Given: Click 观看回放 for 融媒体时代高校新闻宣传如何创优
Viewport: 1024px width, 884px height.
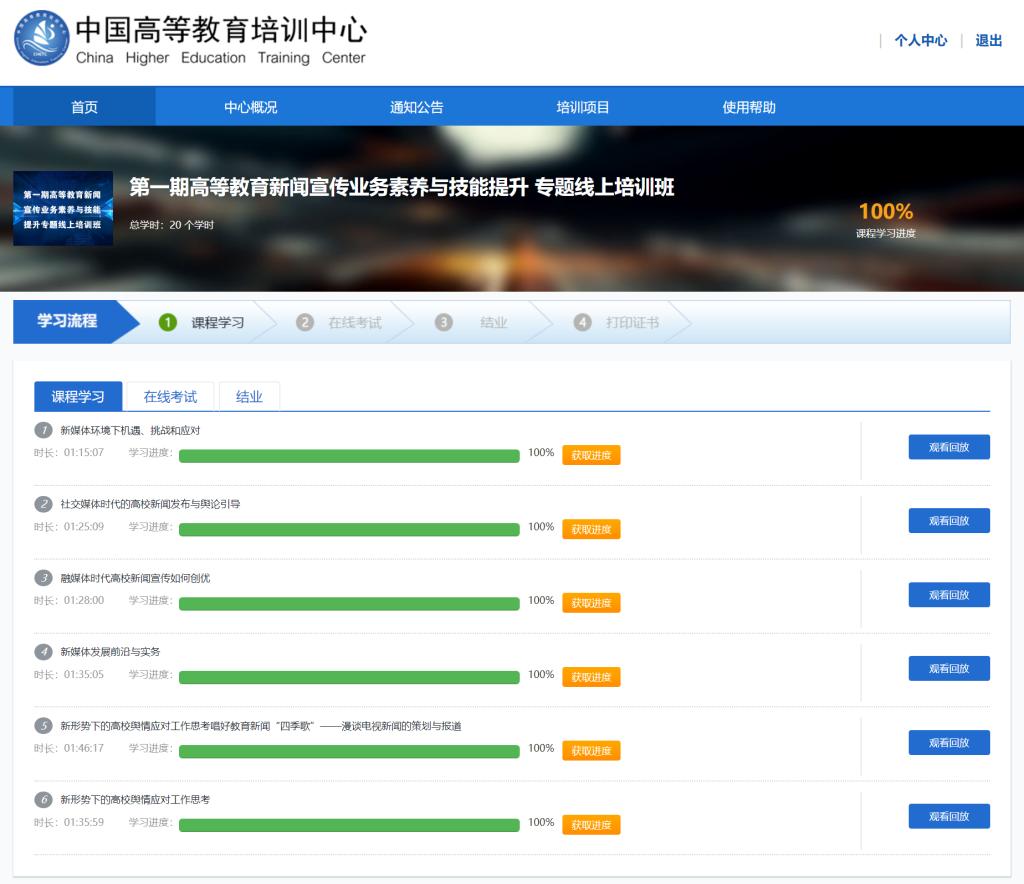Looking at the screenshot, I should pos(948,595).
